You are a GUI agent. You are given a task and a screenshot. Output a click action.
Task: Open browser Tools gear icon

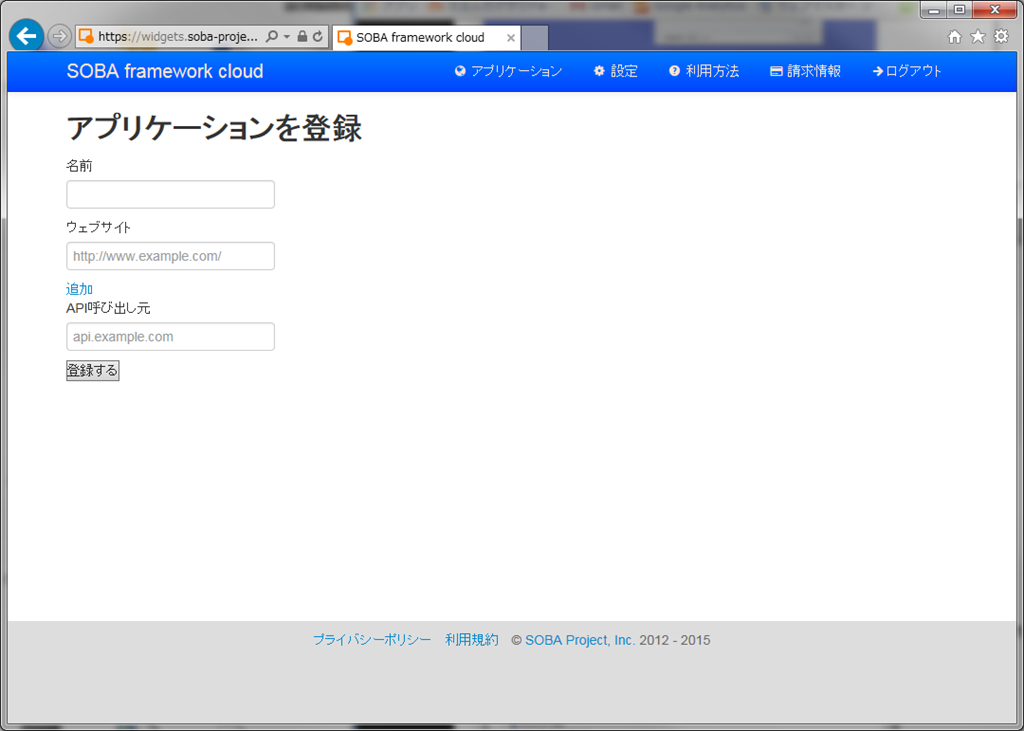(1001, 37)
